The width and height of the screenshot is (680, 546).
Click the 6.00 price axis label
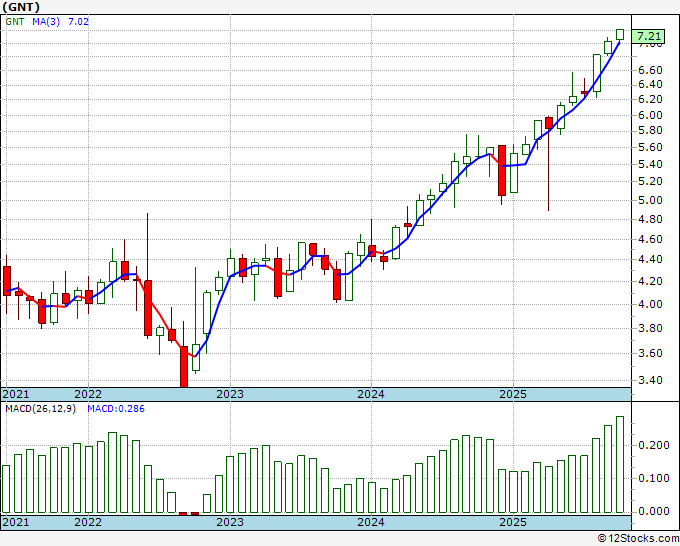click(650, 115)
